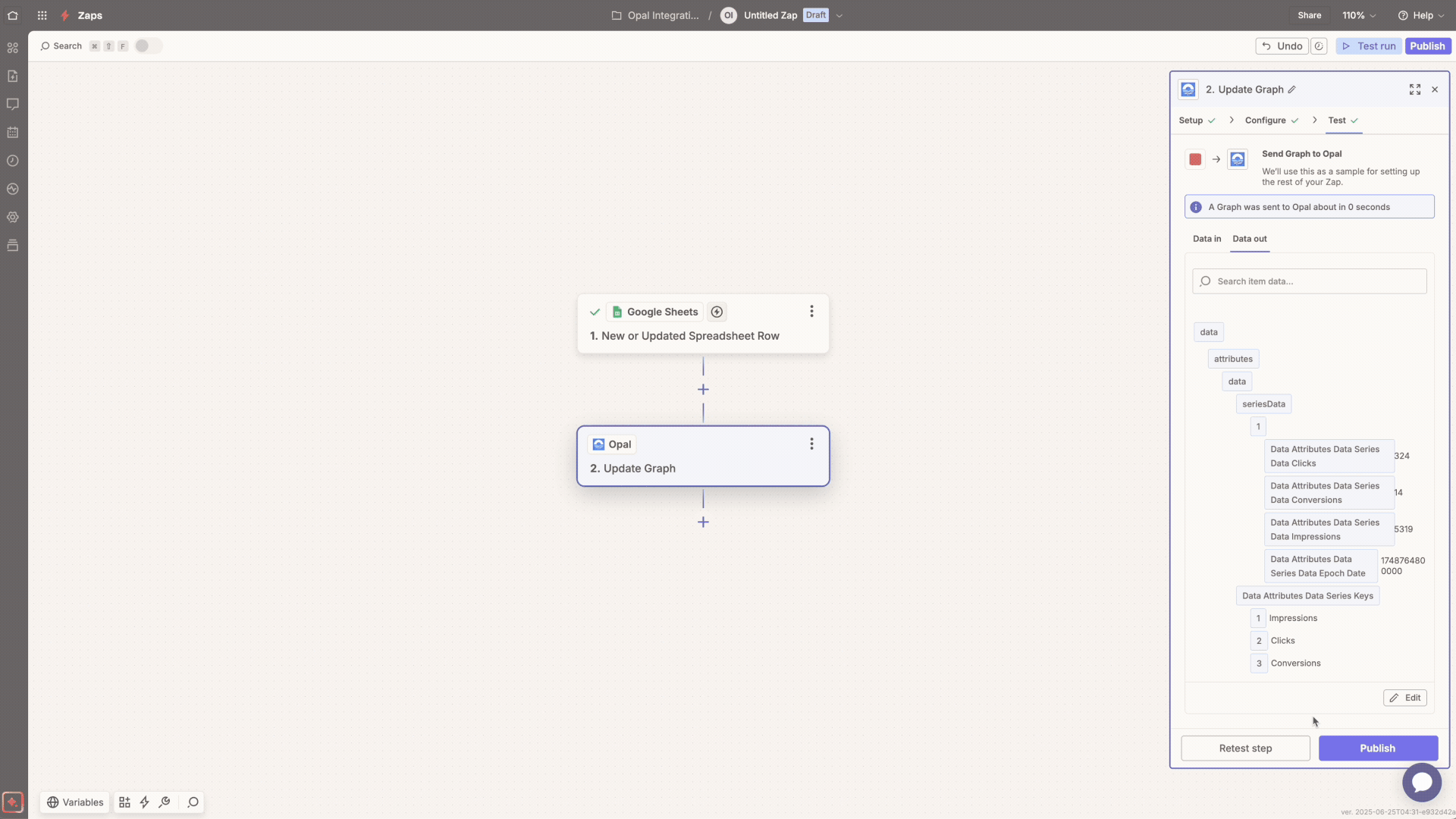1456x819 pixels.
Task: Click the add-apps grid icon in bottom toolbar
Action: 124,802
